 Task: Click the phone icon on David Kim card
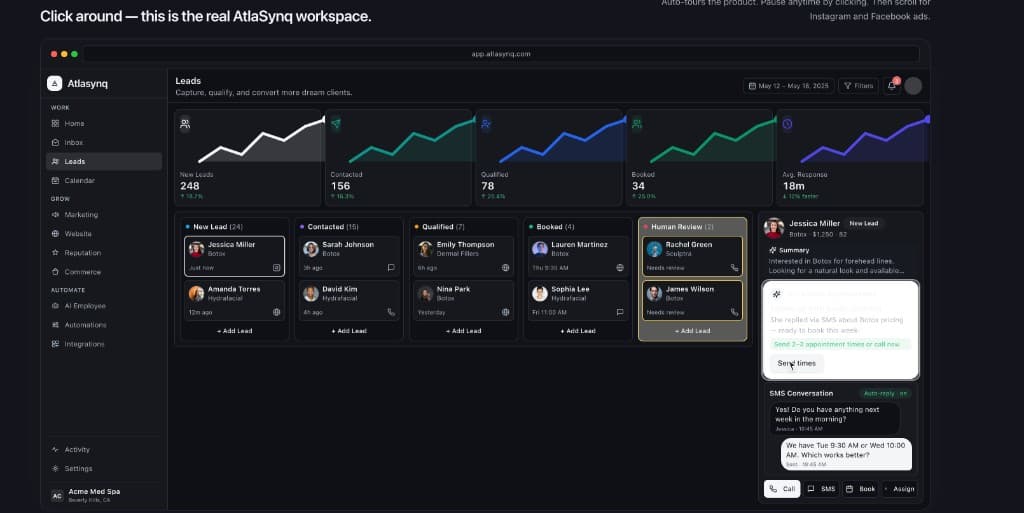pyautogui.click(x=391, y=312)
